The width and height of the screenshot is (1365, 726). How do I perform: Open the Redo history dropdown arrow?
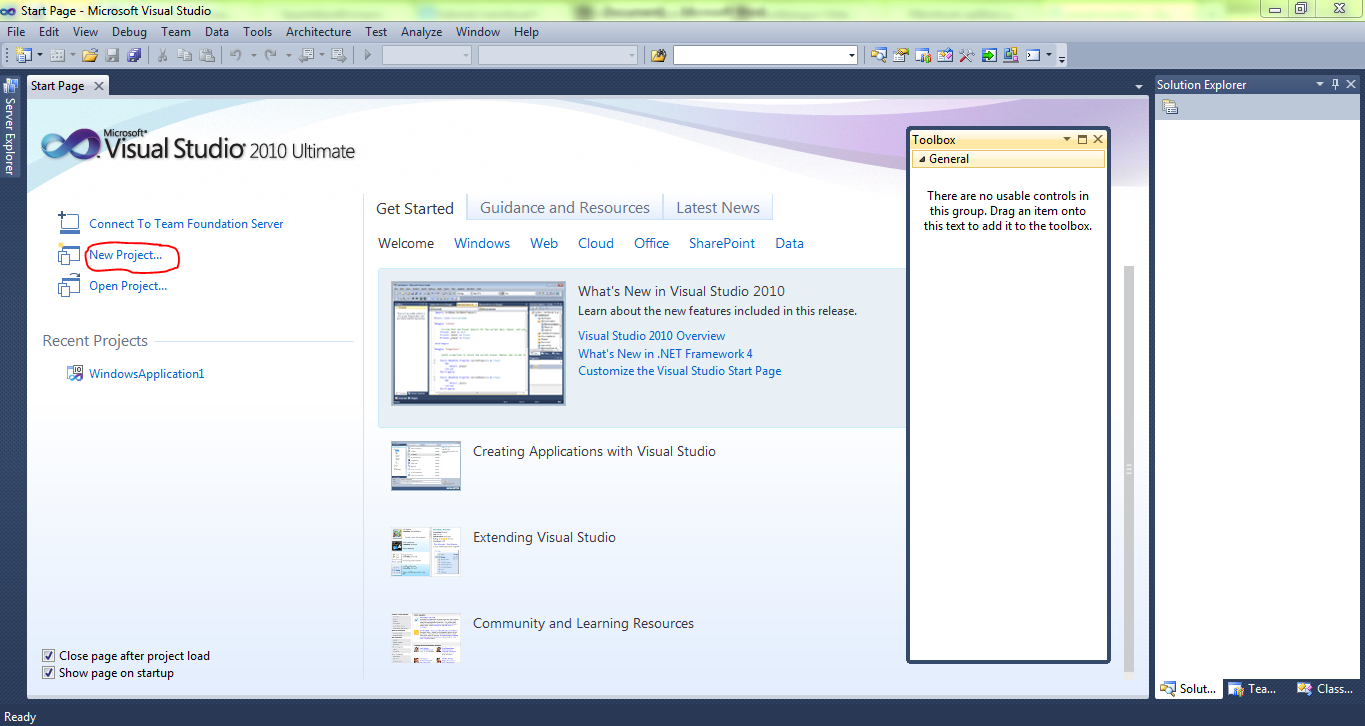pos(287,55)
